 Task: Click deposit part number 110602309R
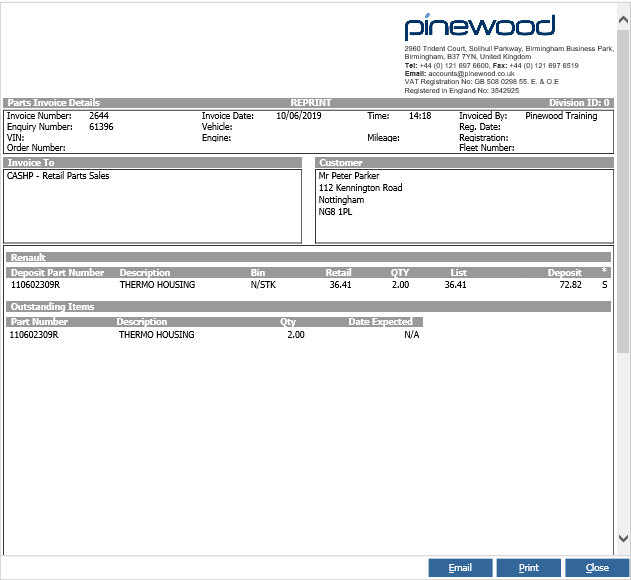point(35,285)
